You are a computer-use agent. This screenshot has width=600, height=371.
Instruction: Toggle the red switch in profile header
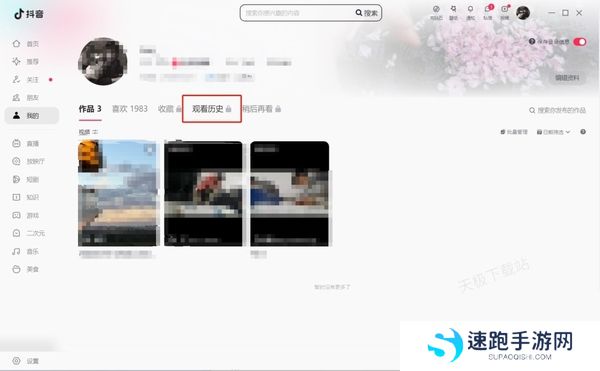(580, 42)
